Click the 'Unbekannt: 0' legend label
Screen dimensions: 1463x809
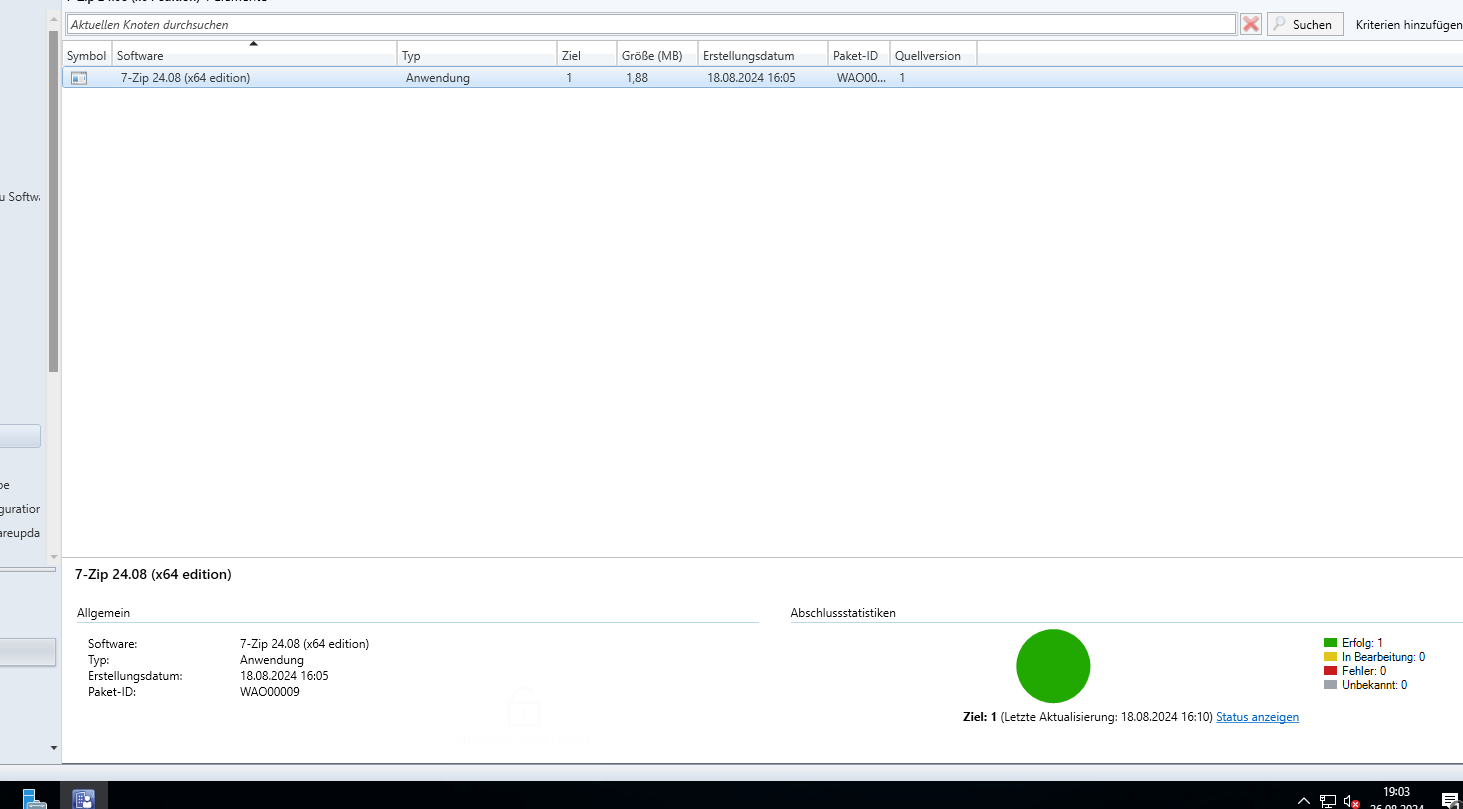(1374, 685)
